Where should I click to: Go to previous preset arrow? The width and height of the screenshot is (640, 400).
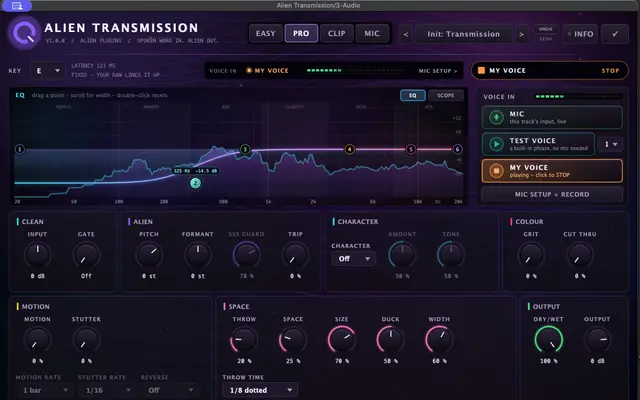click(x=406, y=34)
